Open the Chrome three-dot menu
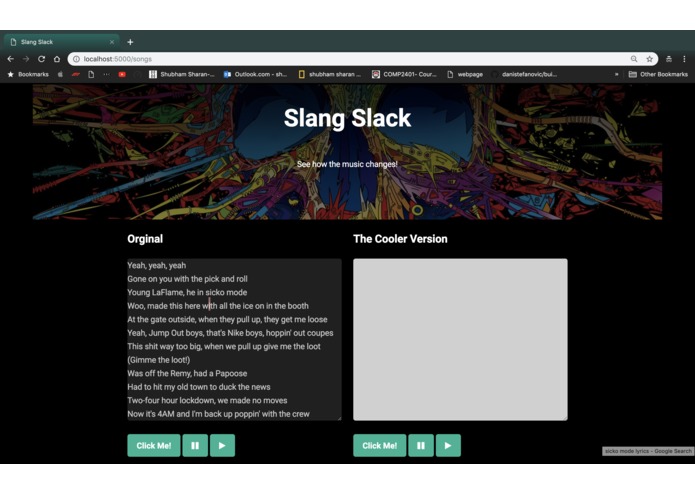This screenshot has height=494, width=695. [684, 59]
